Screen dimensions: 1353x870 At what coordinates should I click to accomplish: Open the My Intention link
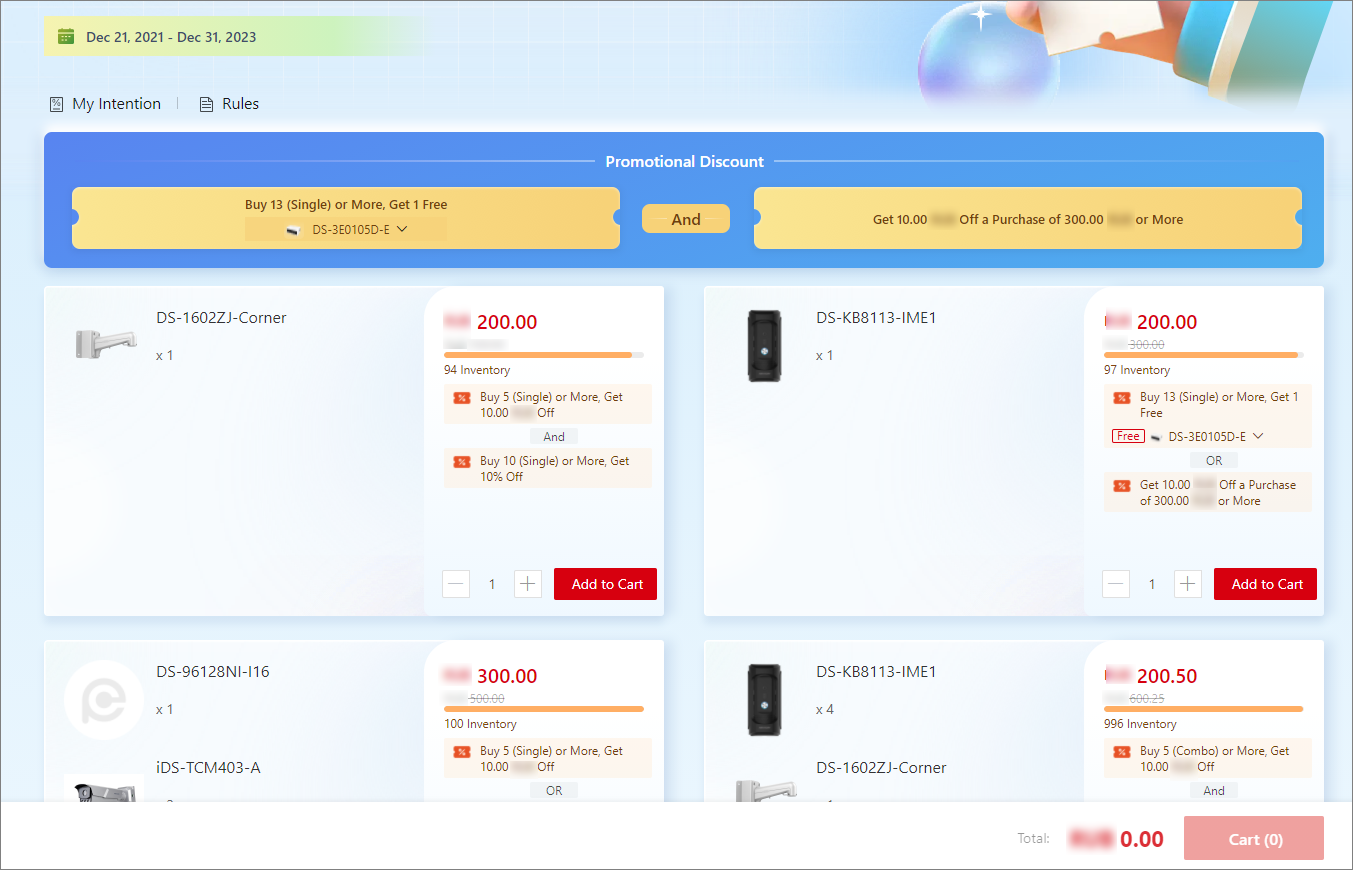pos(105,104)
